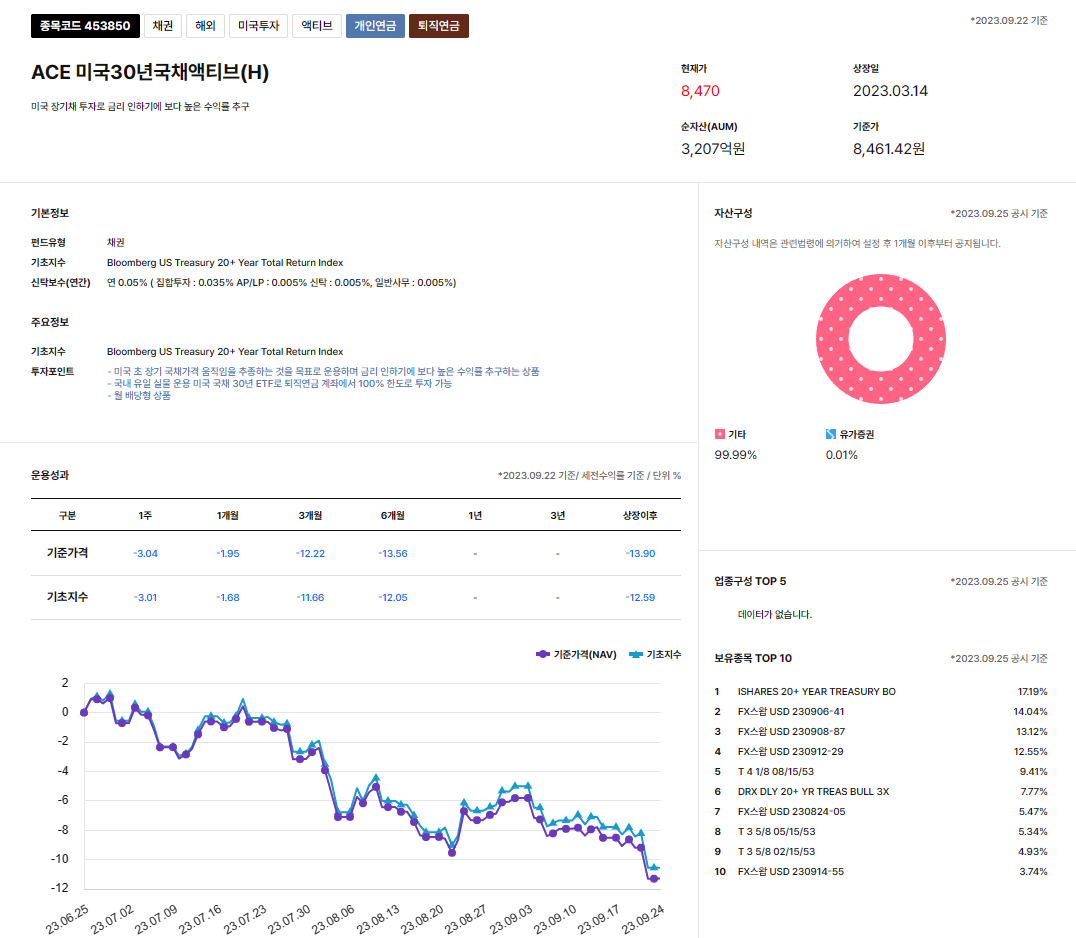Click holding FX스왑 USD 230908-87
The width and height of the screenshot is (1076, 938).
[x=791, y=731]
